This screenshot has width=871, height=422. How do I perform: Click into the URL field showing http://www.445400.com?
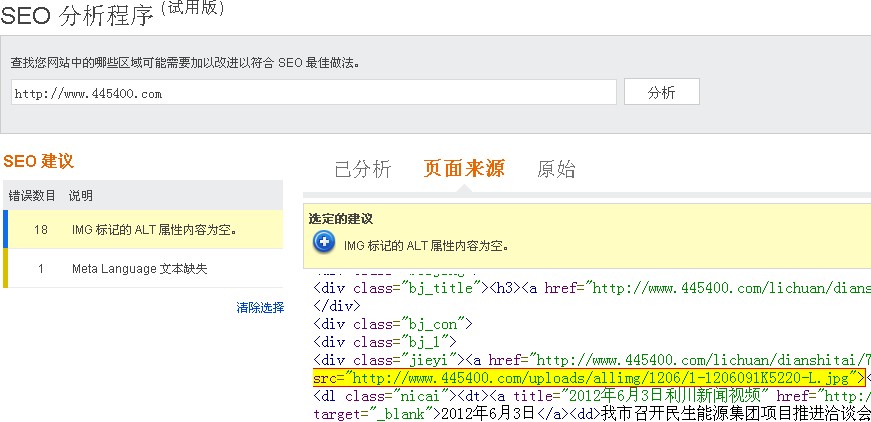pyautogui.click(x=313, y=93)
